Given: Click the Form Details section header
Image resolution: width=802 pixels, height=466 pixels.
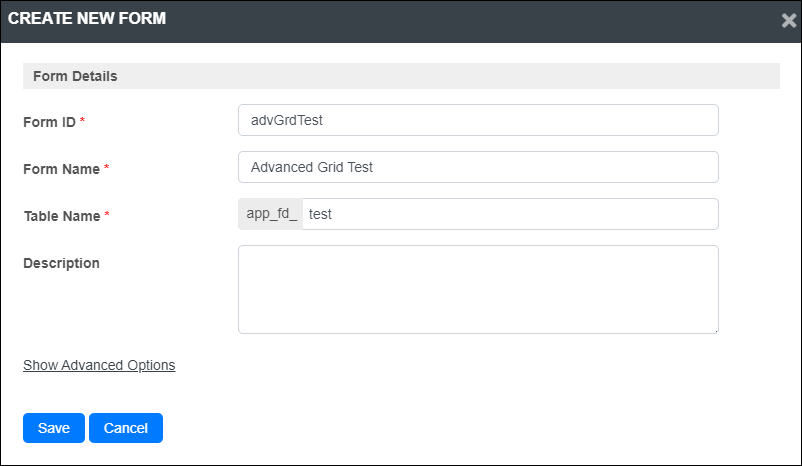Looking at the screenshot, I should [402, 76].
